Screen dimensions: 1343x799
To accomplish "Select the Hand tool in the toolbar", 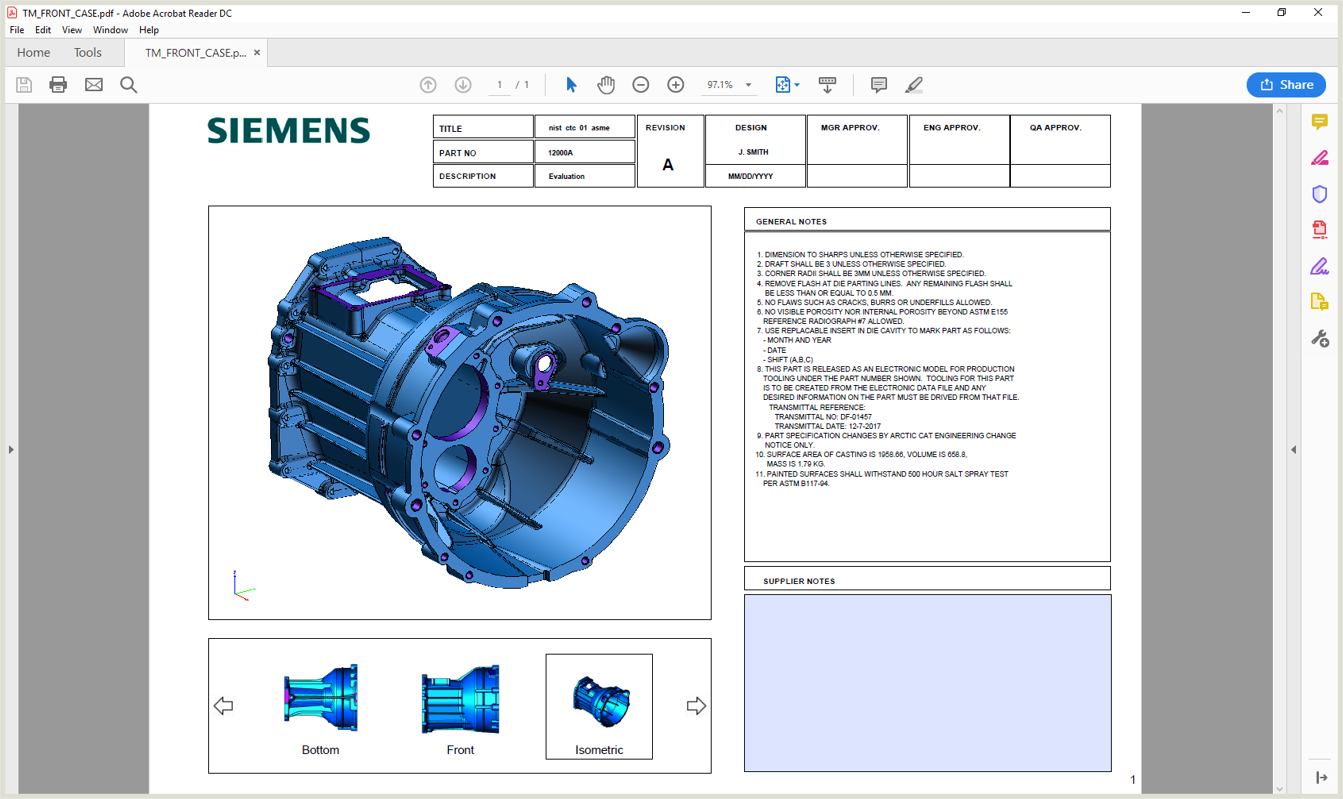I will (x=606, y=85).
